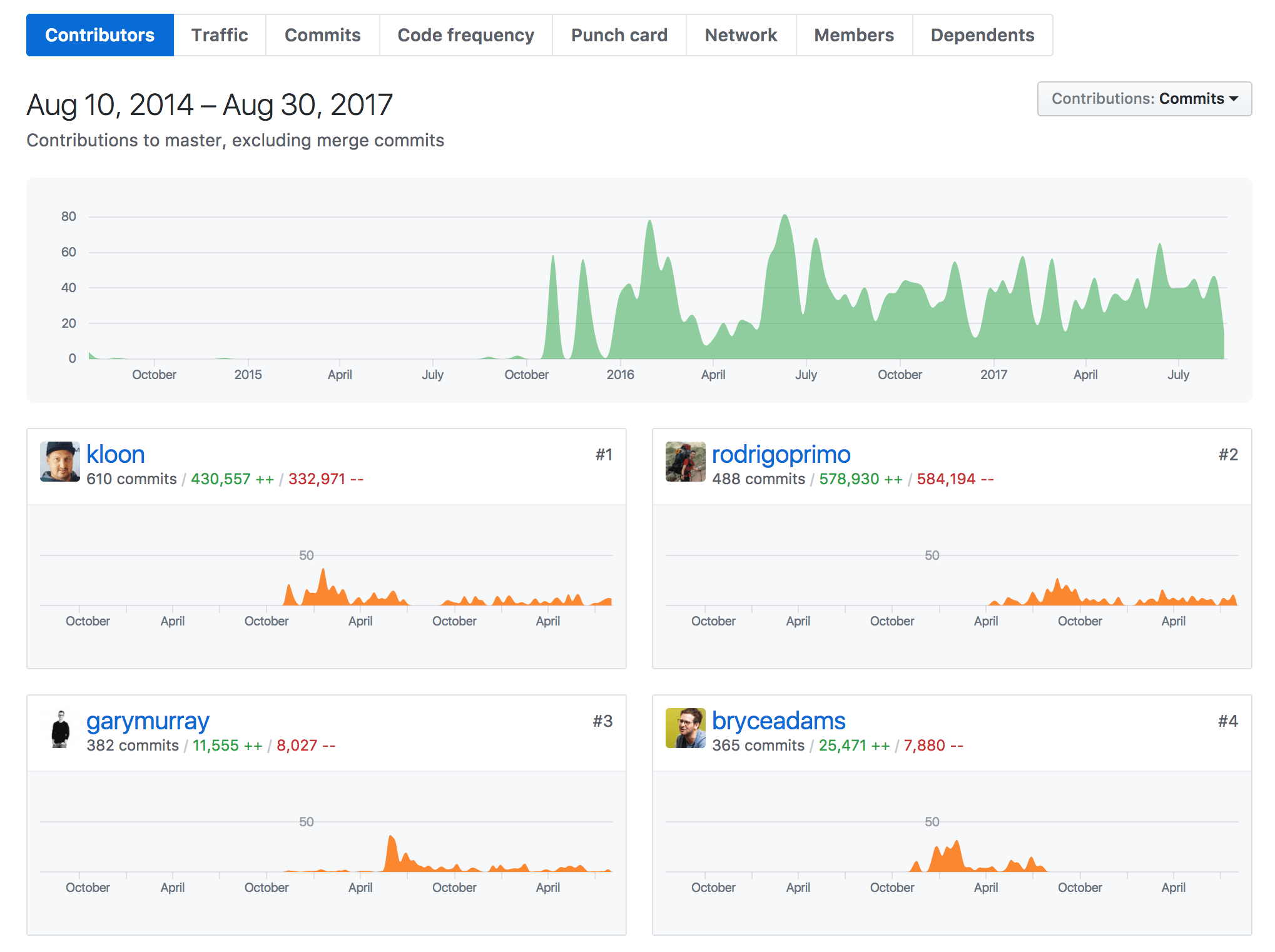Open the Commits tab

tap(322, 35)
